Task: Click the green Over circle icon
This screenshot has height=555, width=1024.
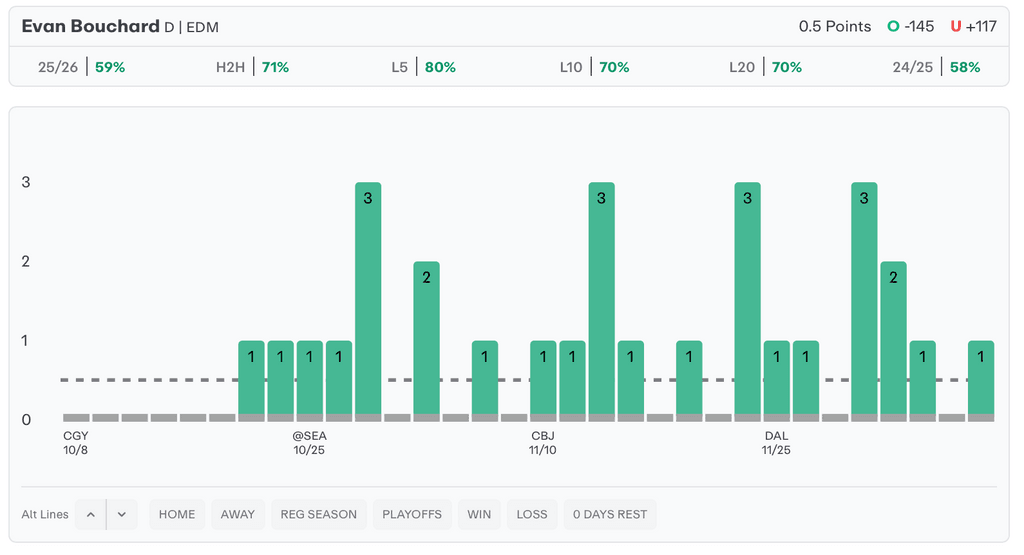Action: 893,27
